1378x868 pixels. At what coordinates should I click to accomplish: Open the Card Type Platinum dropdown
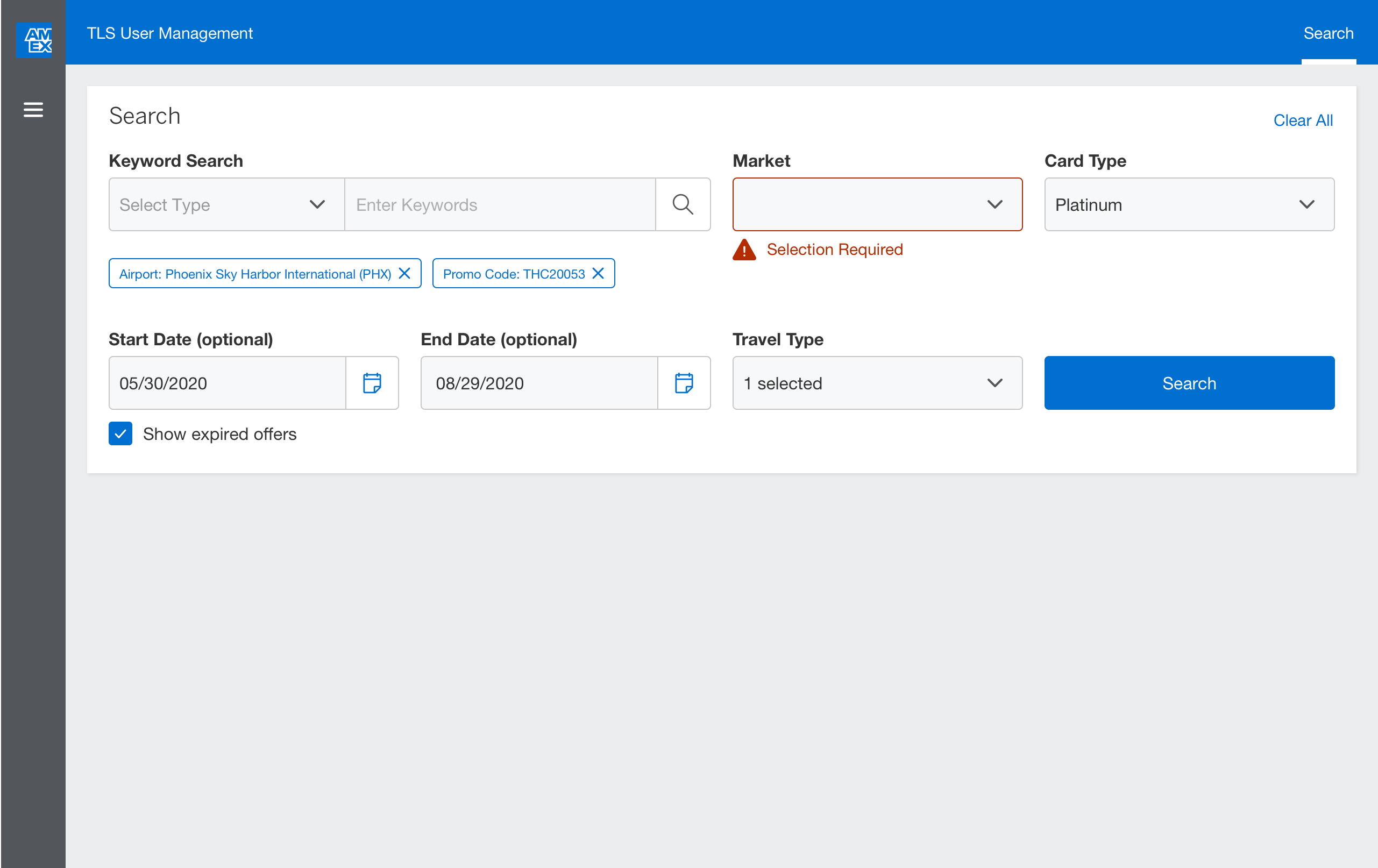(1189, 204)
